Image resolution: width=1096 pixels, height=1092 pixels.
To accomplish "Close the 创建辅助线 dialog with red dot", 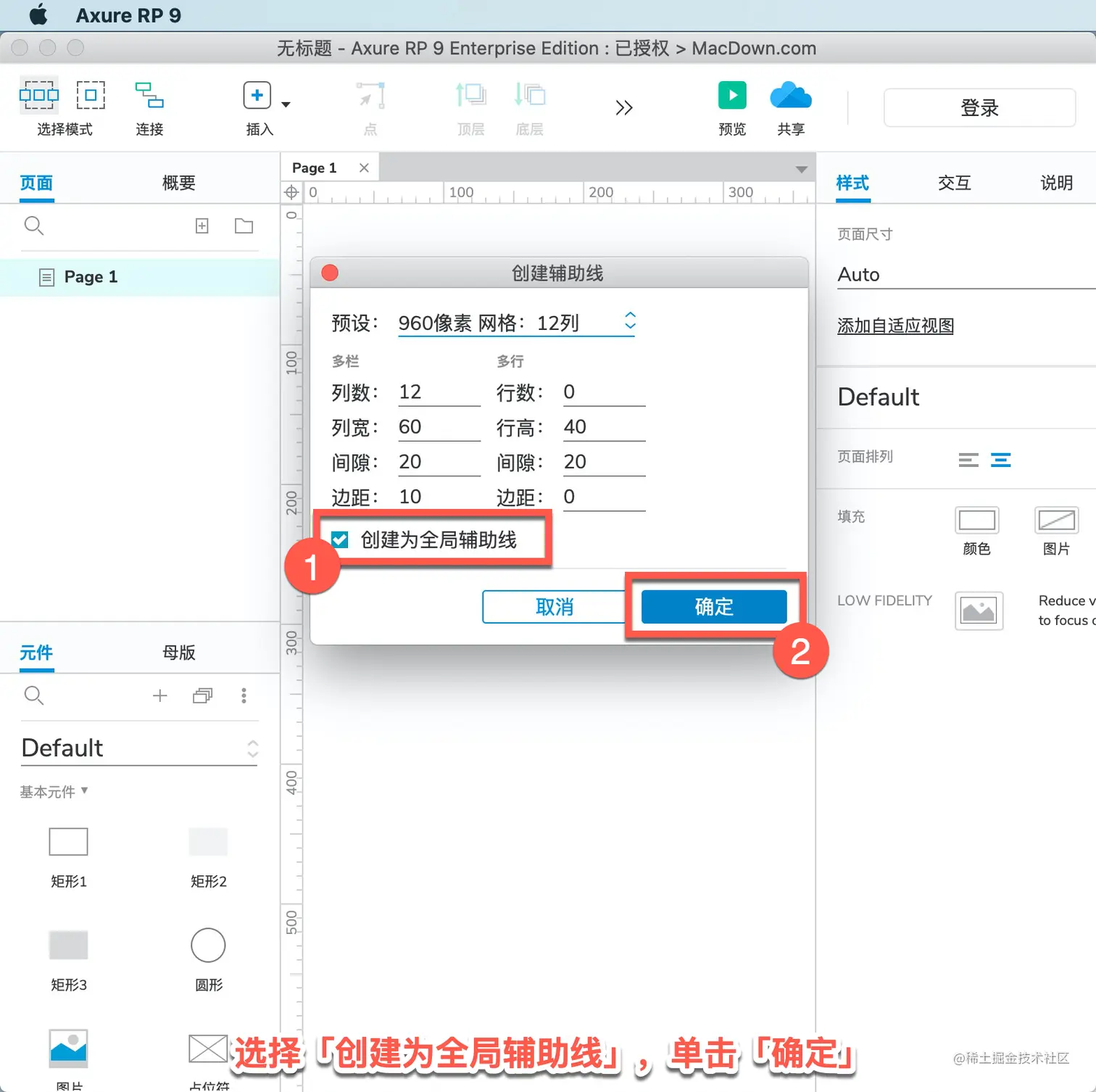I will point(330,273).
